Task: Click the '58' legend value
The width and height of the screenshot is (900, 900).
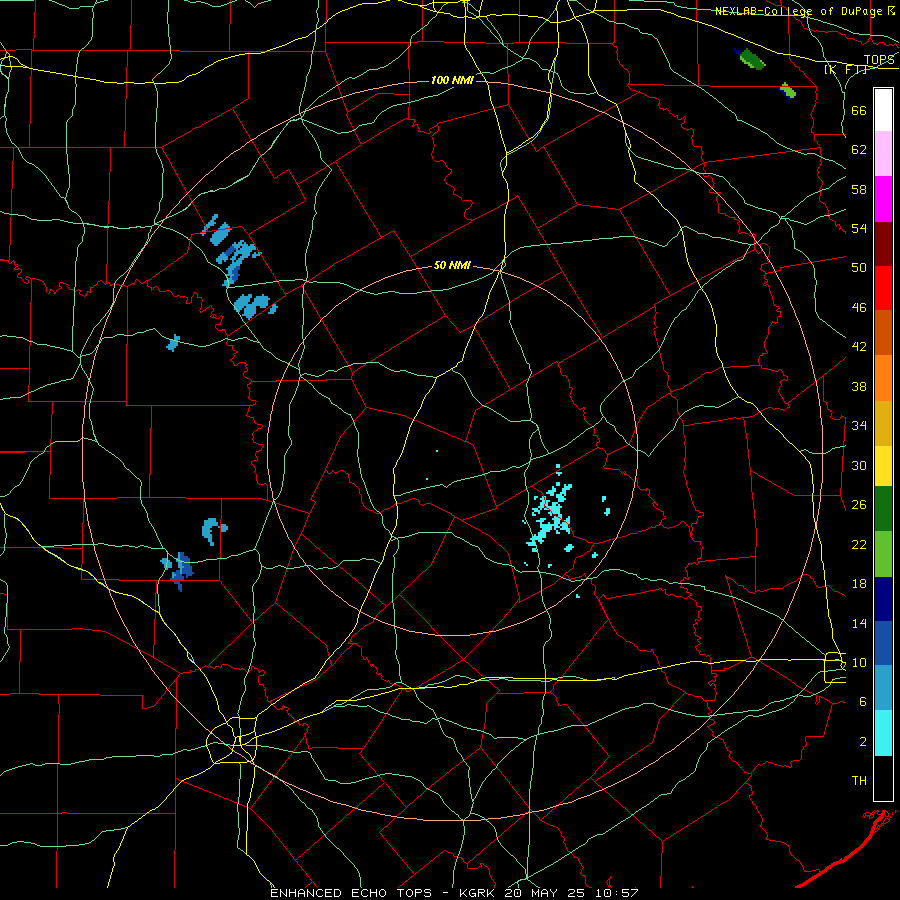Action: click(x=859, y=189)
